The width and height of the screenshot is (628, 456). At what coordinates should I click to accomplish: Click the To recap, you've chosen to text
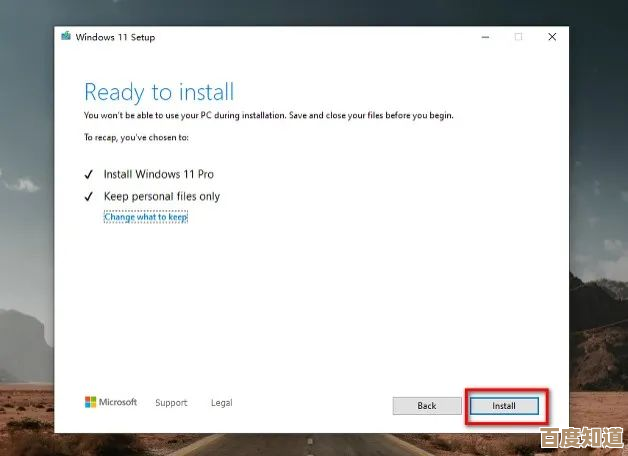click(136, 137)
